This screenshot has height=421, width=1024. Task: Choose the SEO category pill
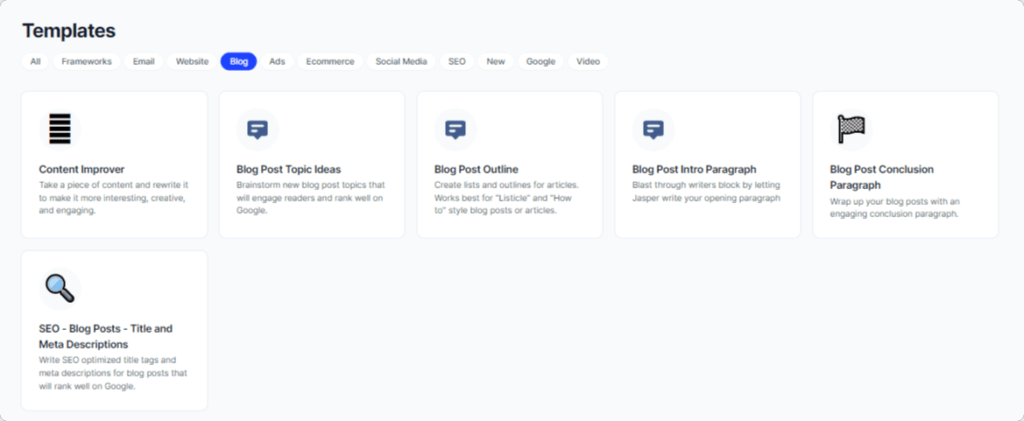tap(457, 61)
